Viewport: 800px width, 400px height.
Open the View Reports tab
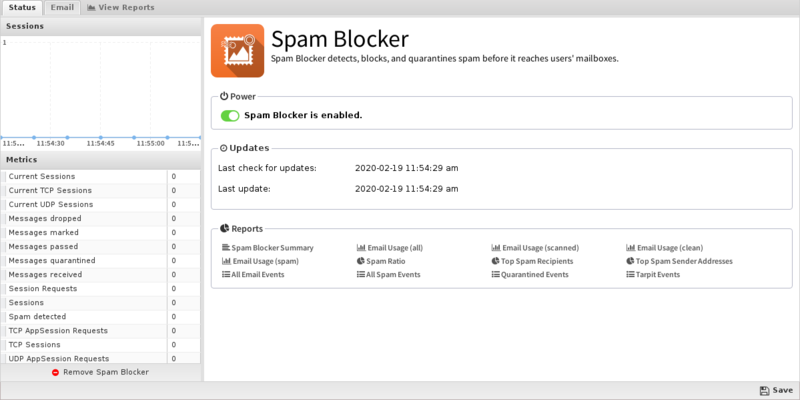click(120, 7)
